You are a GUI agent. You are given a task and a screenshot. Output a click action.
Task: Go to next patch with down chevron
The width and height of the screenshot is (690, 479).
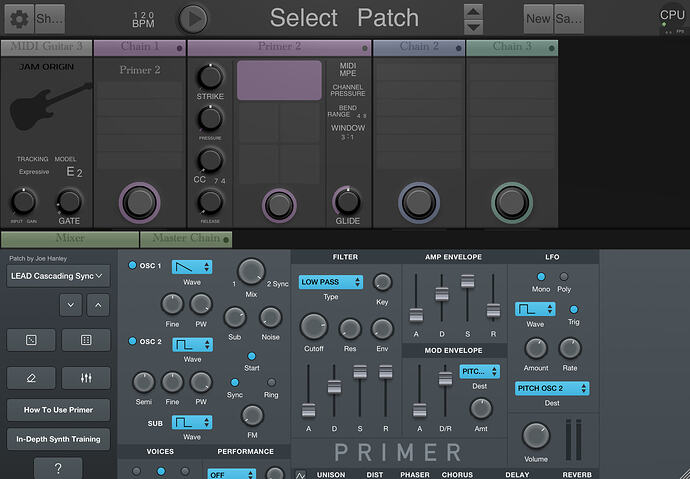click(68, 304)
